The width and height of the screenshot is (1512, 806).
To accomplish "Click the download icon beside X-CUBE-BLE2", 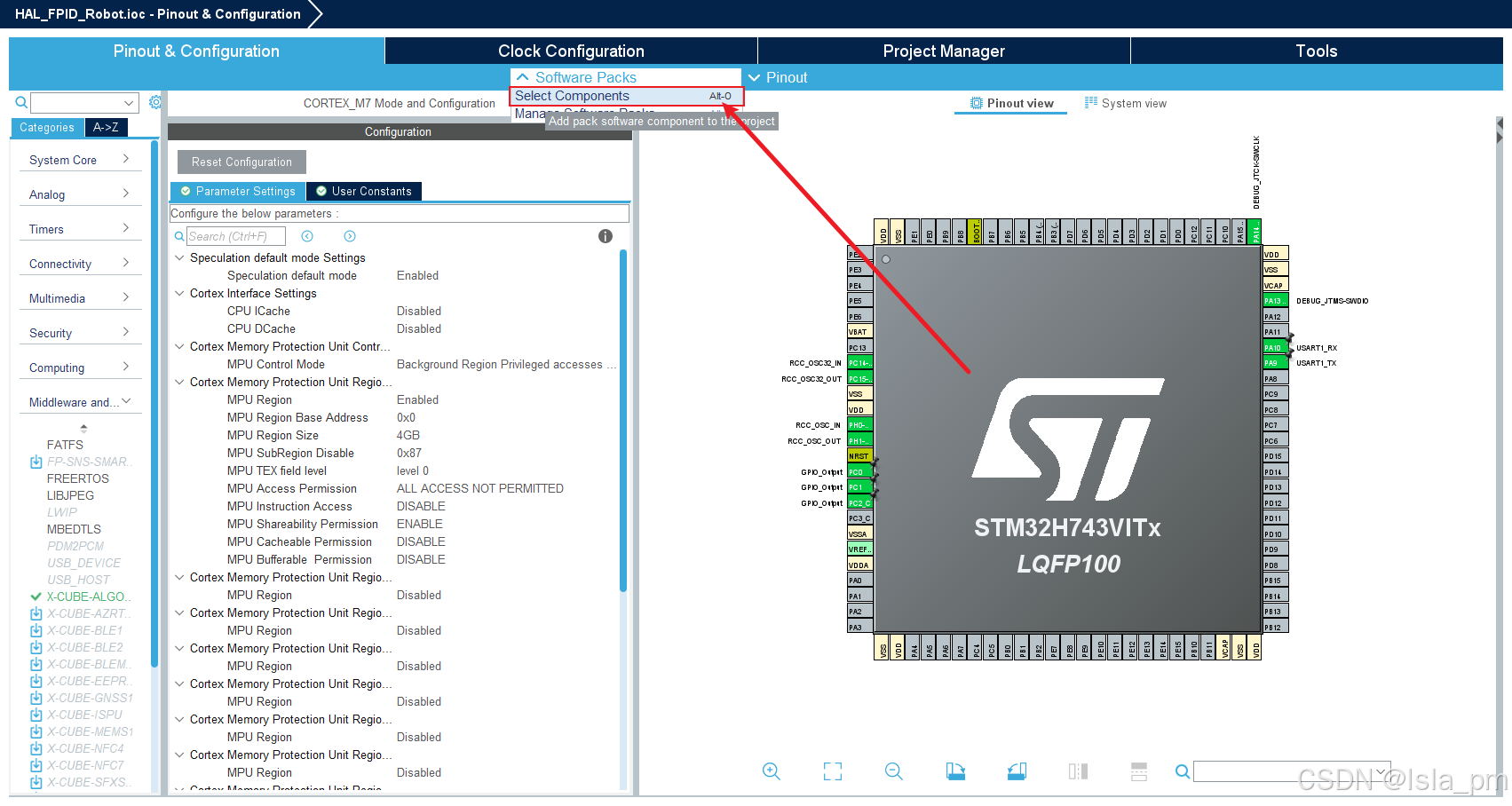I will pyautogui.click(x=36, y=647).
